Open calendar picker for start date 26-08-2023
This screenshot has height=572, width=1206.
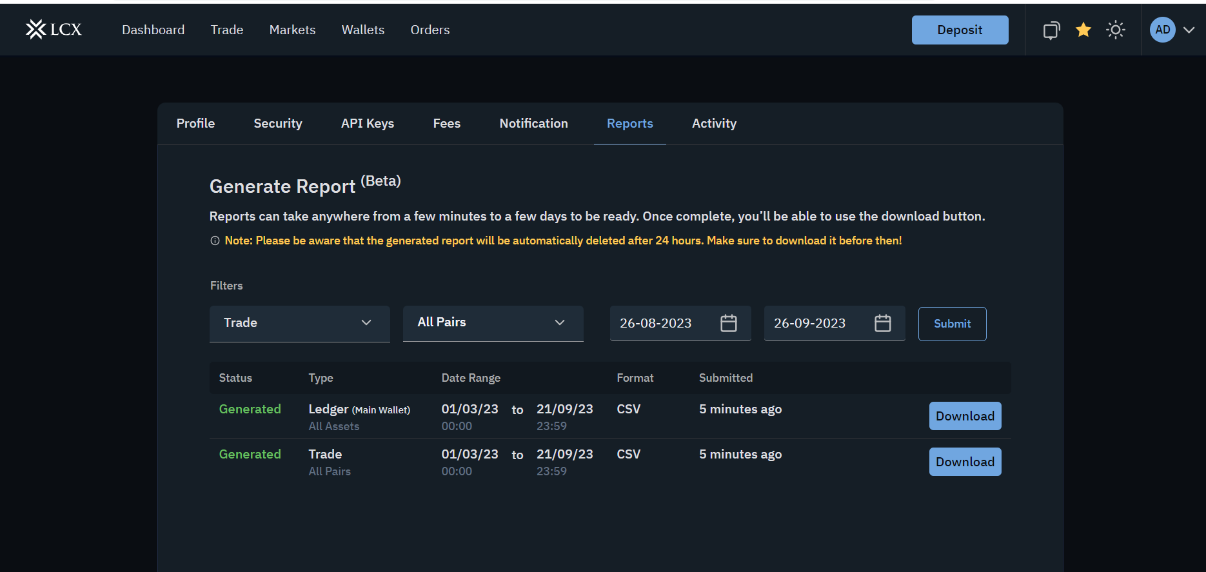tap(729, 323)
